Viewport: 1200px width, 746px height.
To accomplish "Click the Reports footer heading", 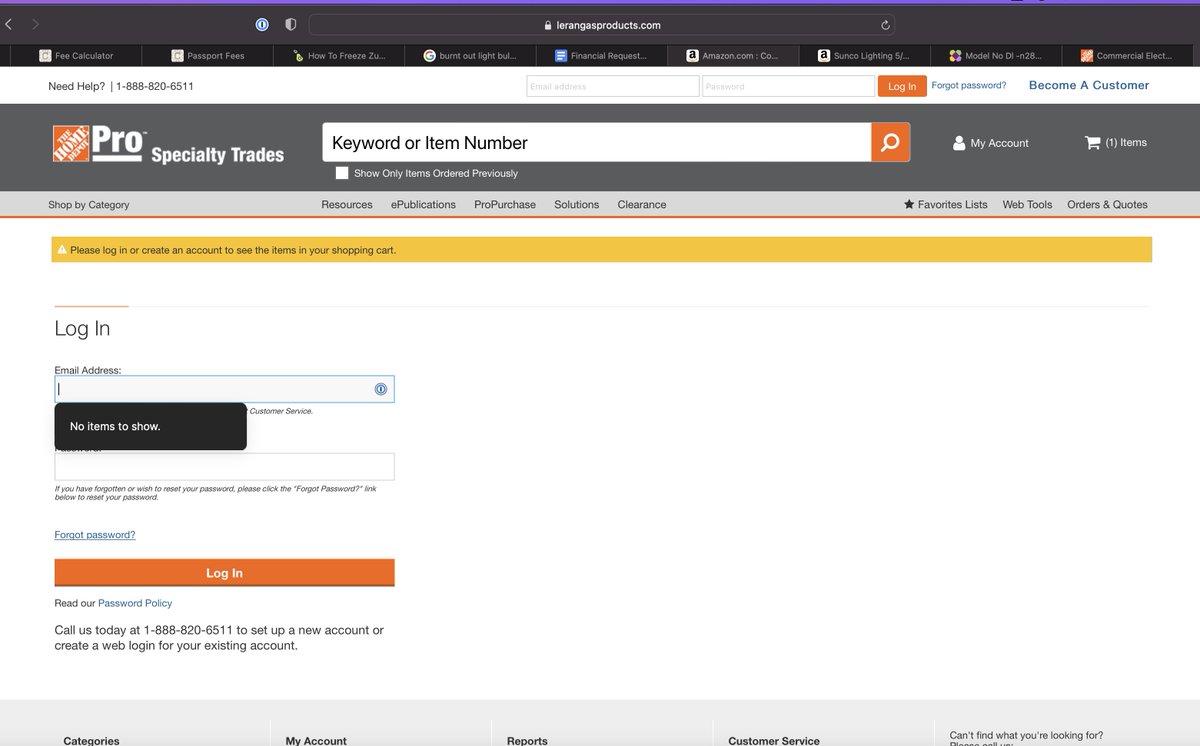I will coord(527,741).
